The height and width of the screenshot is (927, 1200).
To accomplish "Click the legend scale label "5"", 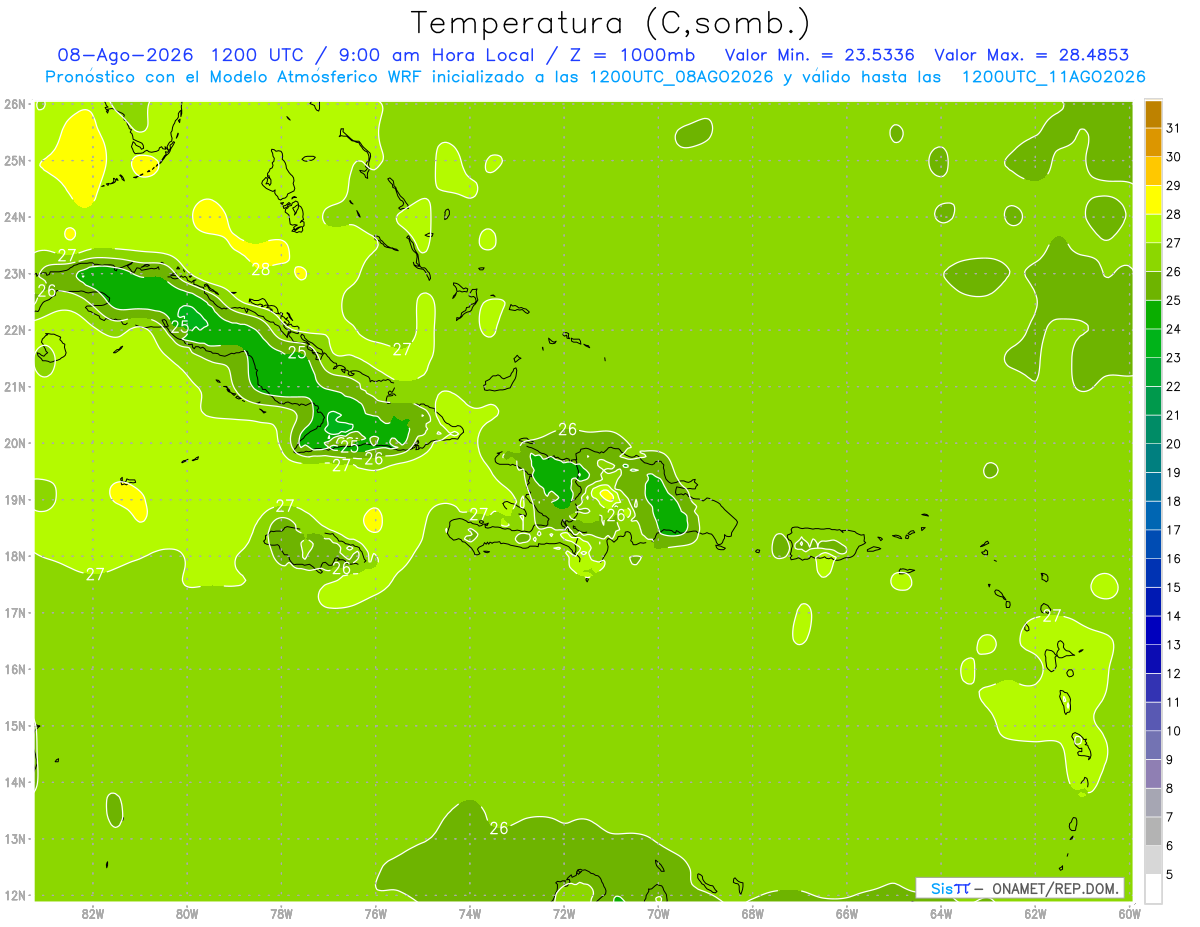I will pos(1170,874).
